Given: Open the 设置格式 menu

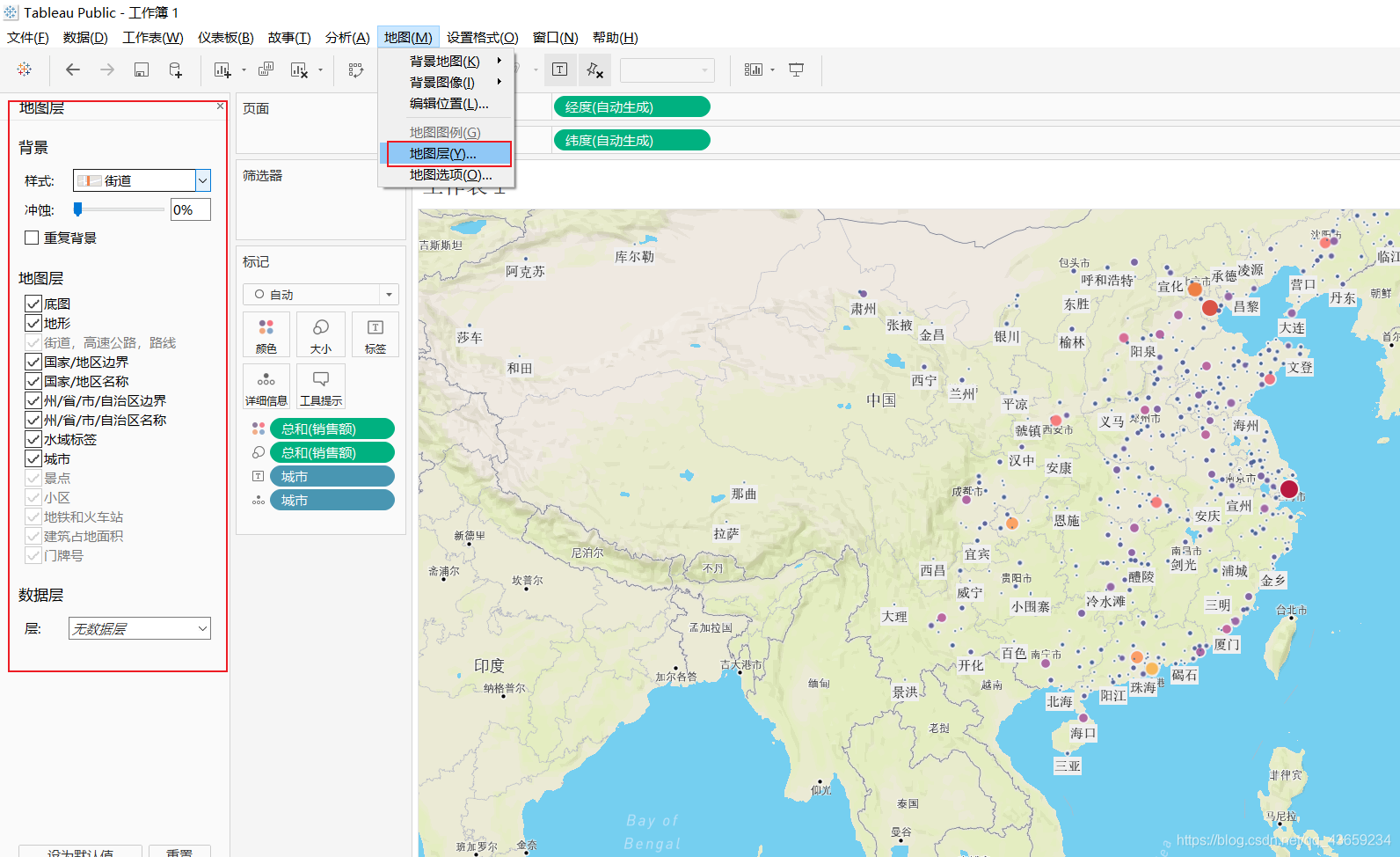Looking at the screenshot, I should pos(483,37).
